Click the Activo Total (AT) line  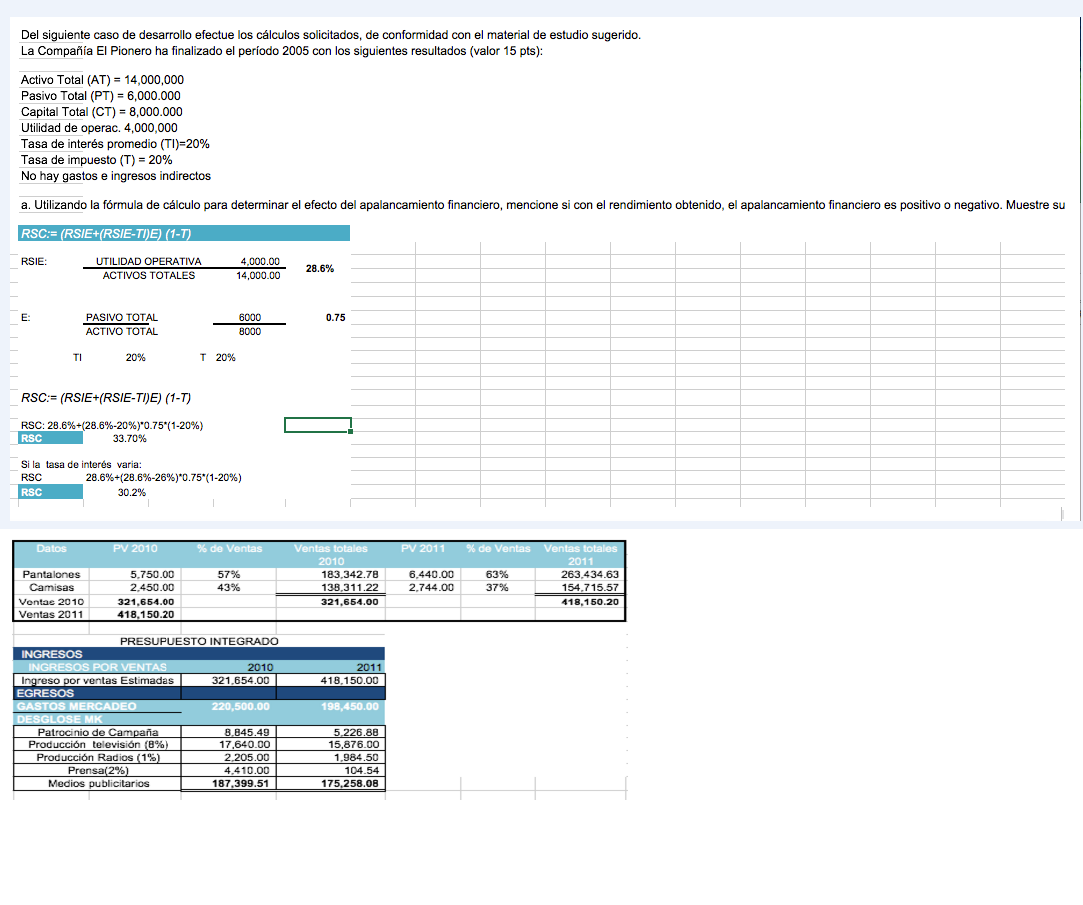click(102, 79)
